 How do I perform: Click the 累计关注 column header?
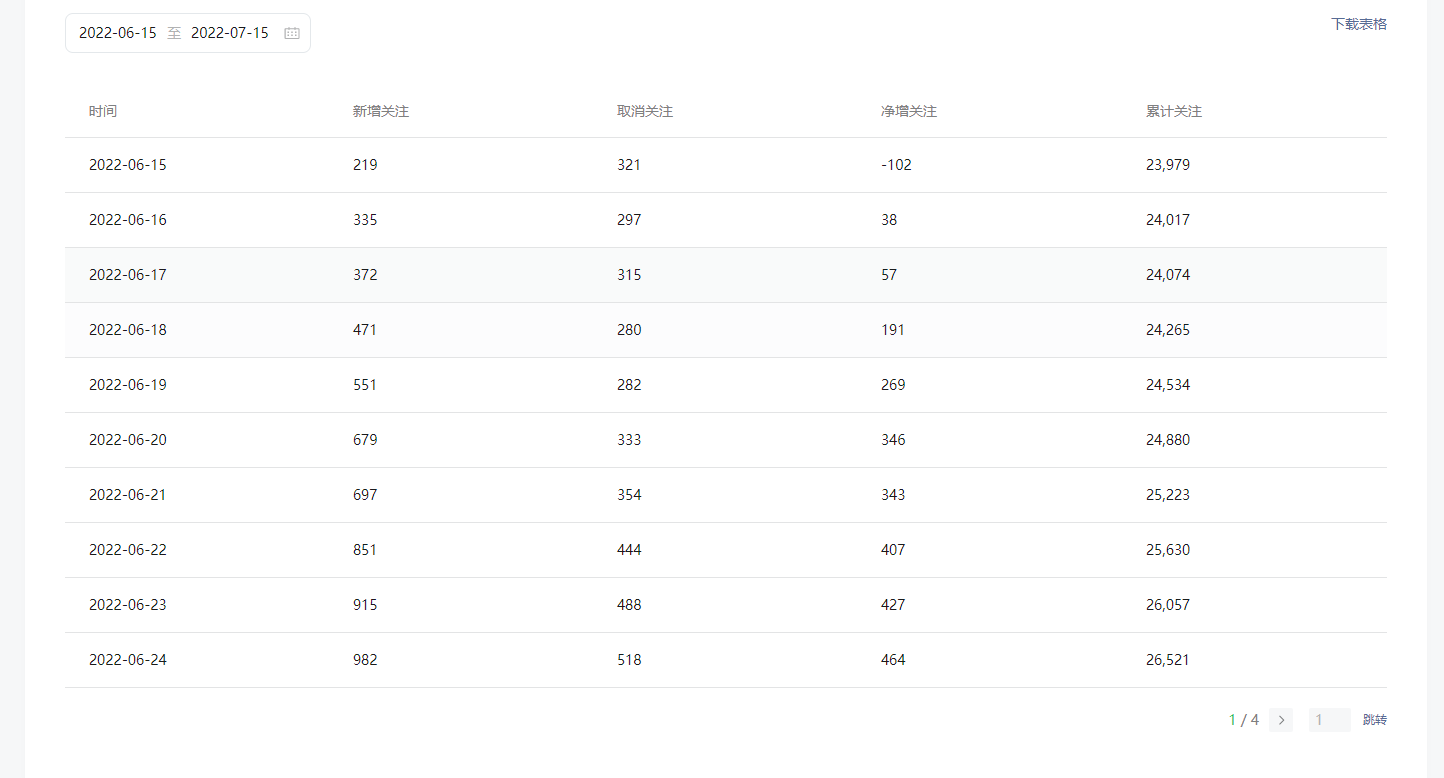[1174, 111]
